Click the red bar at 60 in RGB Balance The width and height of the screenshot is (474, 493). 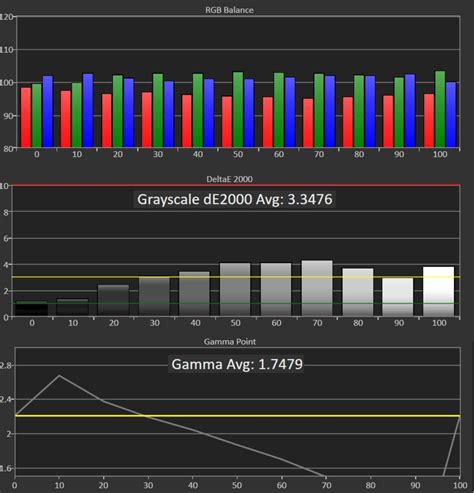pos(268,122)
